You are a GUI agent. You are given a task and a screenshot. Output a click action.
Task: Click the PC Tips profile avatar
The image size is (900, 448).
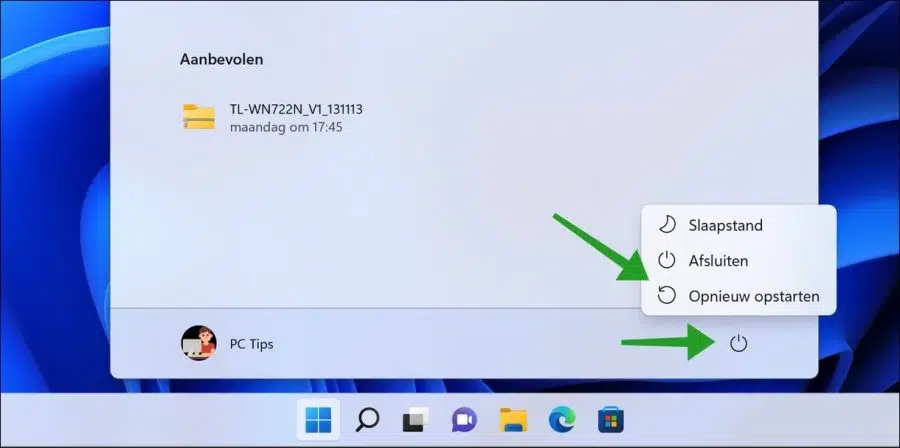(x=199, y=344)
